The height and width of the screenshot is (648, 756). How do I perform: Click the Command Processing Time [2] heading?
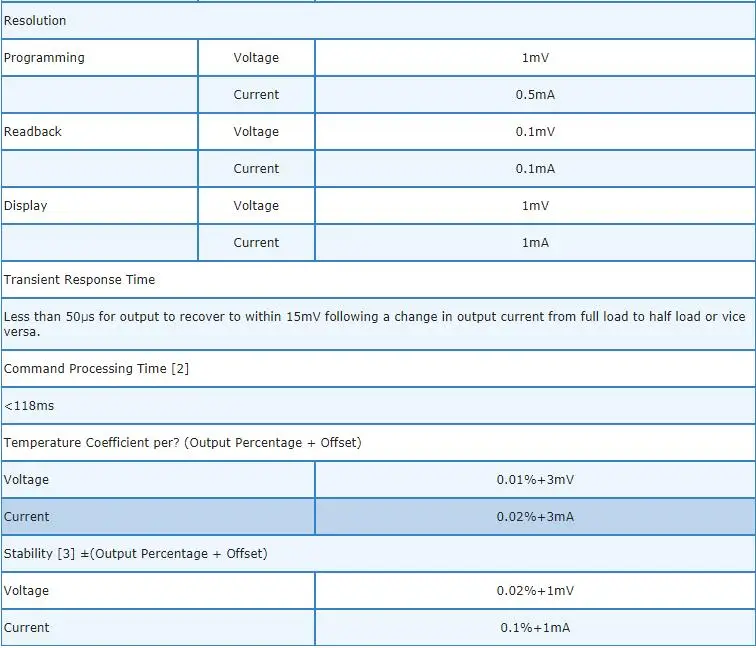coord(96,369)
